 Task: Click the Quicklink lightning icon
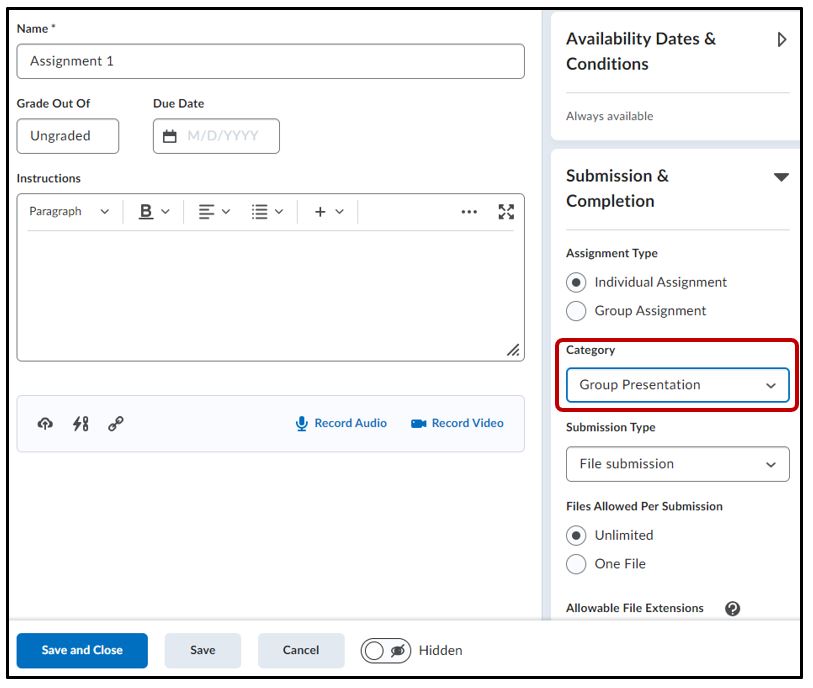click(x=81, y=424)
